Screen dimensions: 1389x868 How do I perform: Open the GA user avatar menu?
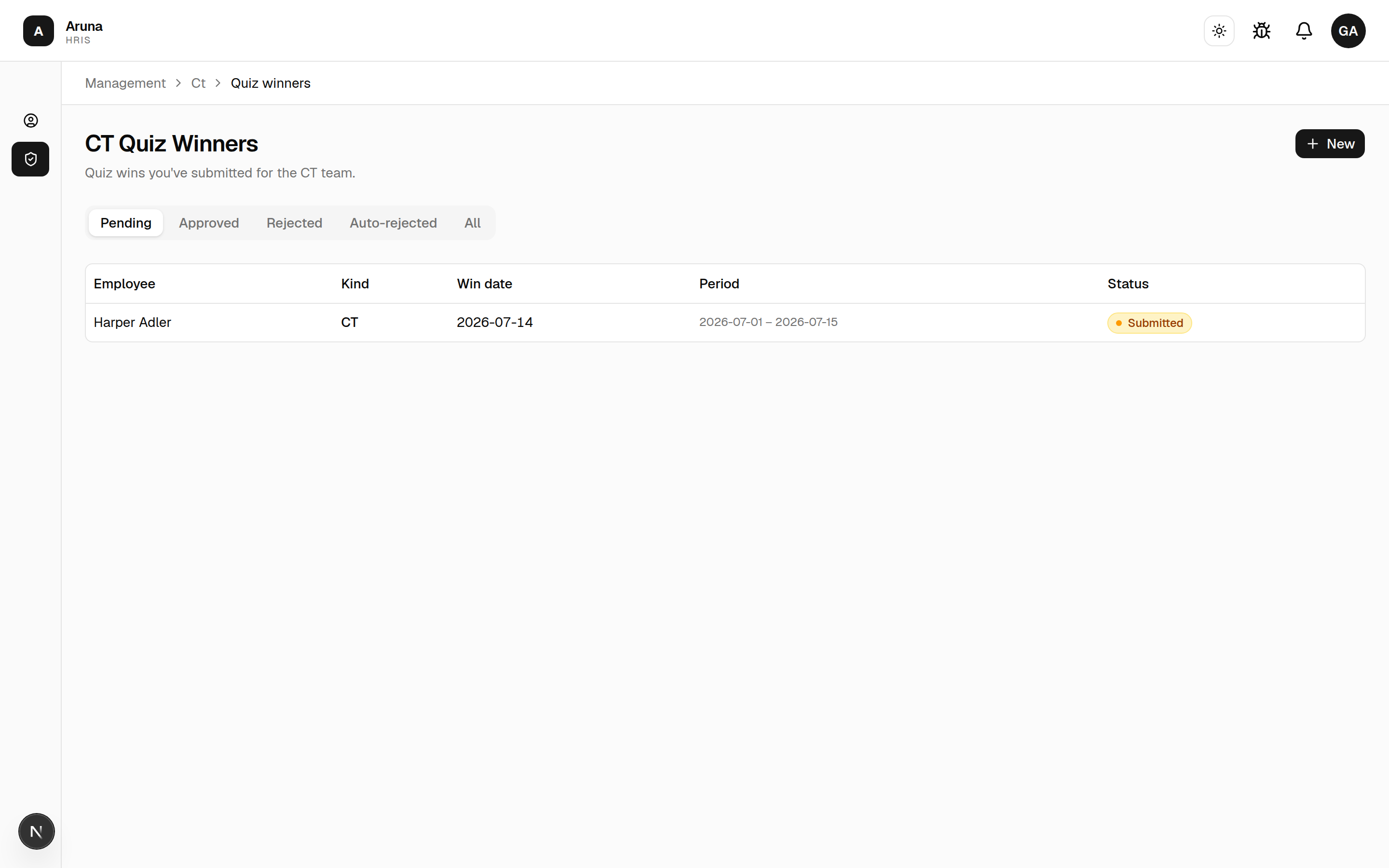pyautogui.click(x=1348, y=31)
